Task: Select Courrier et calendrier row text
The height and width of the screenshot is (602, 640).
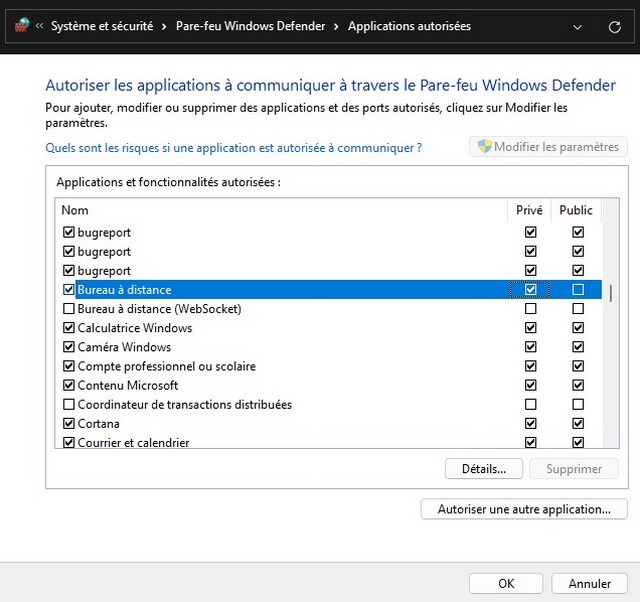Action: [133, 442]
